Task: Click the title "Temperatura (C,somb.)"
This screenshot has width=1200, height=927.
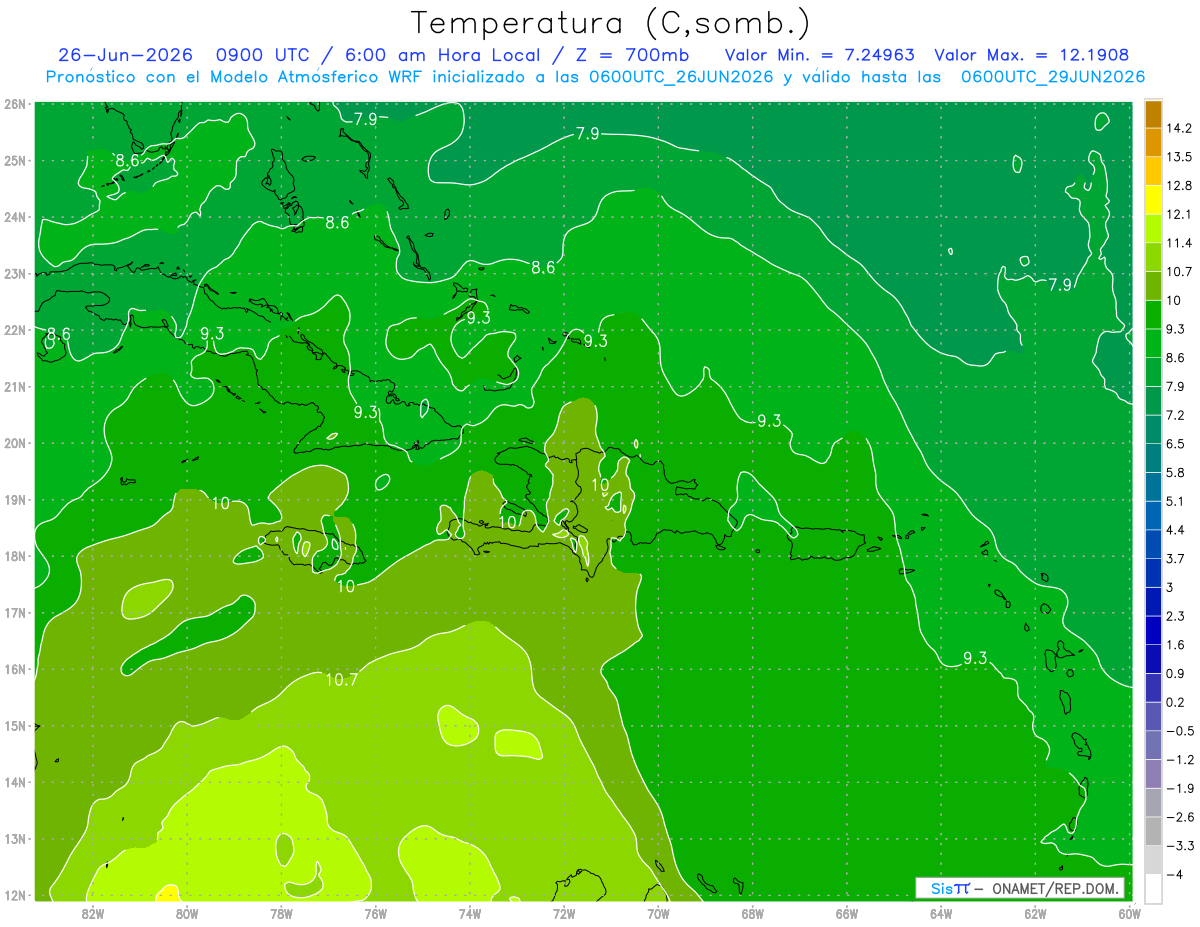Action: coord(611,23)
